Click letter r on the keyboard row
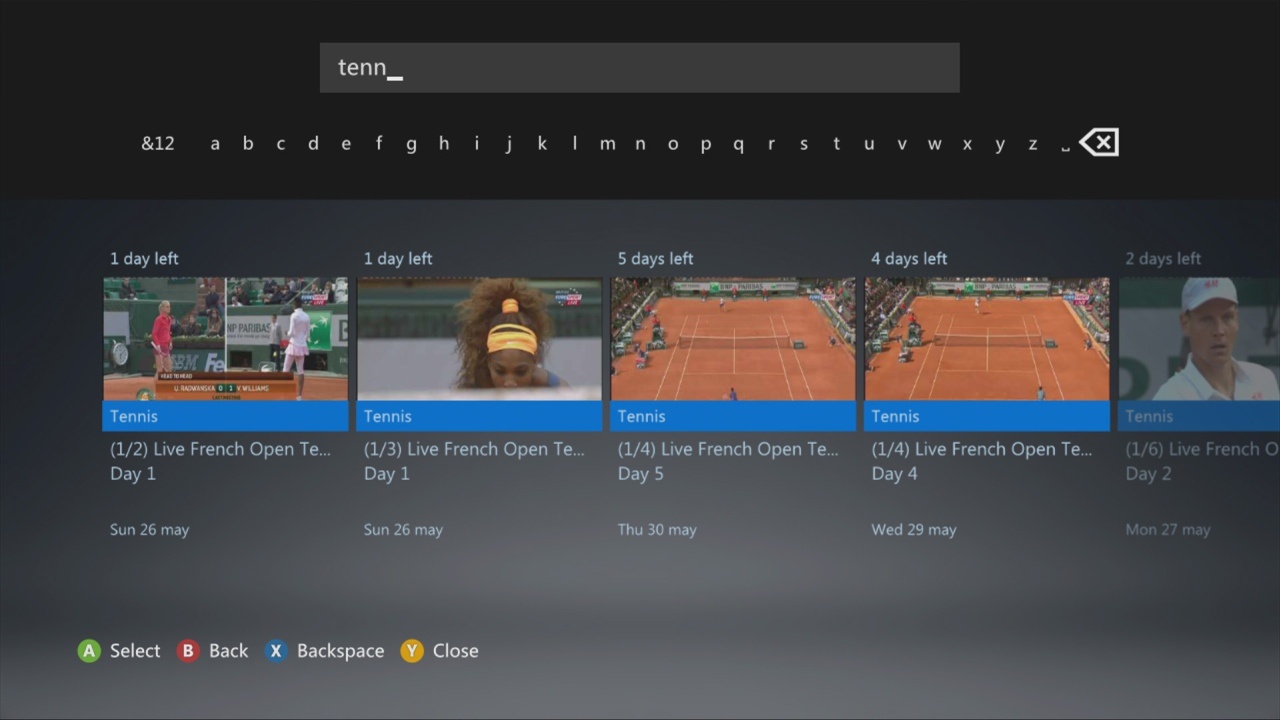The height and width of the screenshot is (720, 1280). tap(771, 144)
